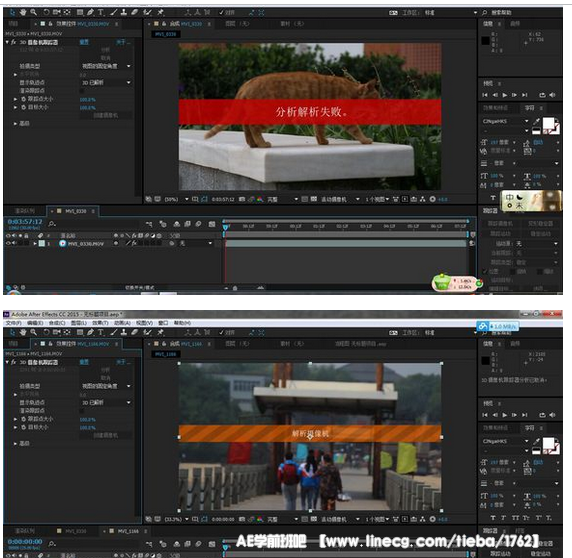
Task: Click the graph editor icon in MVI_0330 timeline
Action: pos(212,224)
